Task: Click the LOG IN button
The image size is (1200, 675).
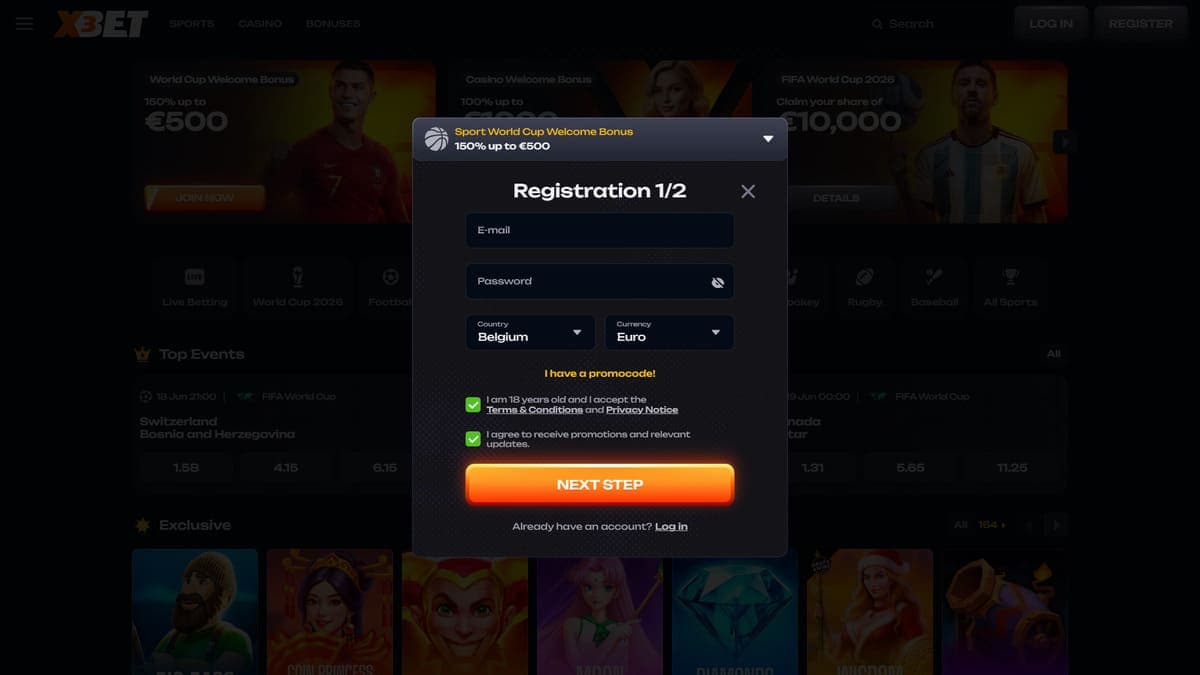Action: (x=1051, y=23)
